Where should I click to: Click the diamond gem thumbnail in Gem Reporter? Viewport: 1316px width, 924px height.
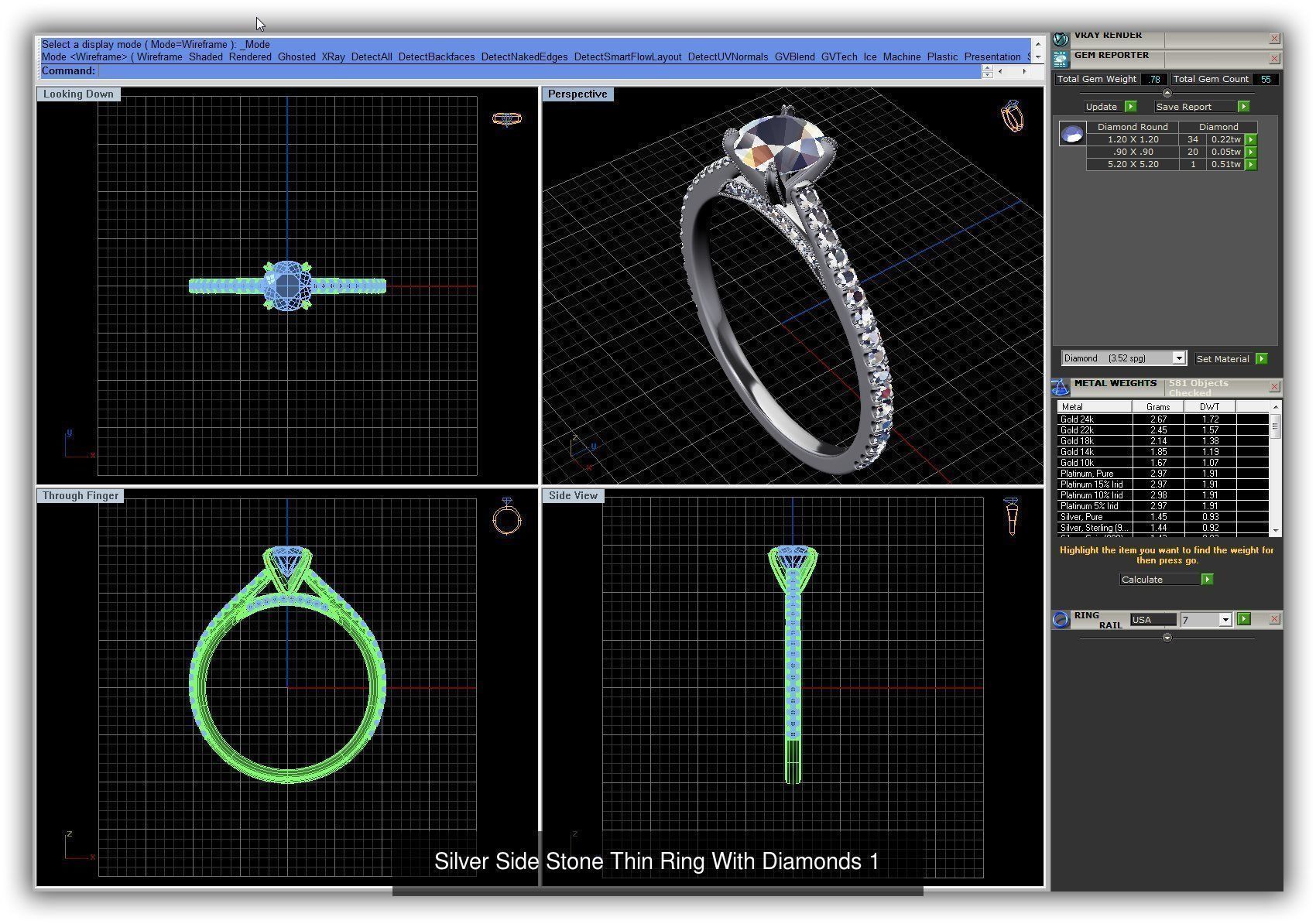[1072, 135]
